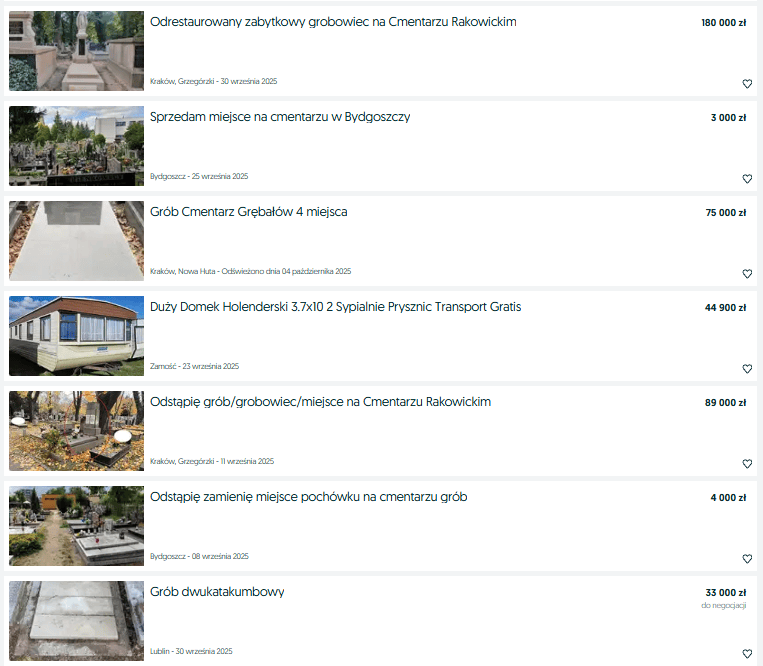Viewport: 763px width, 666px height.
Task: View the restored tomb statue thumbnail
Action: [x=76, y=51]
